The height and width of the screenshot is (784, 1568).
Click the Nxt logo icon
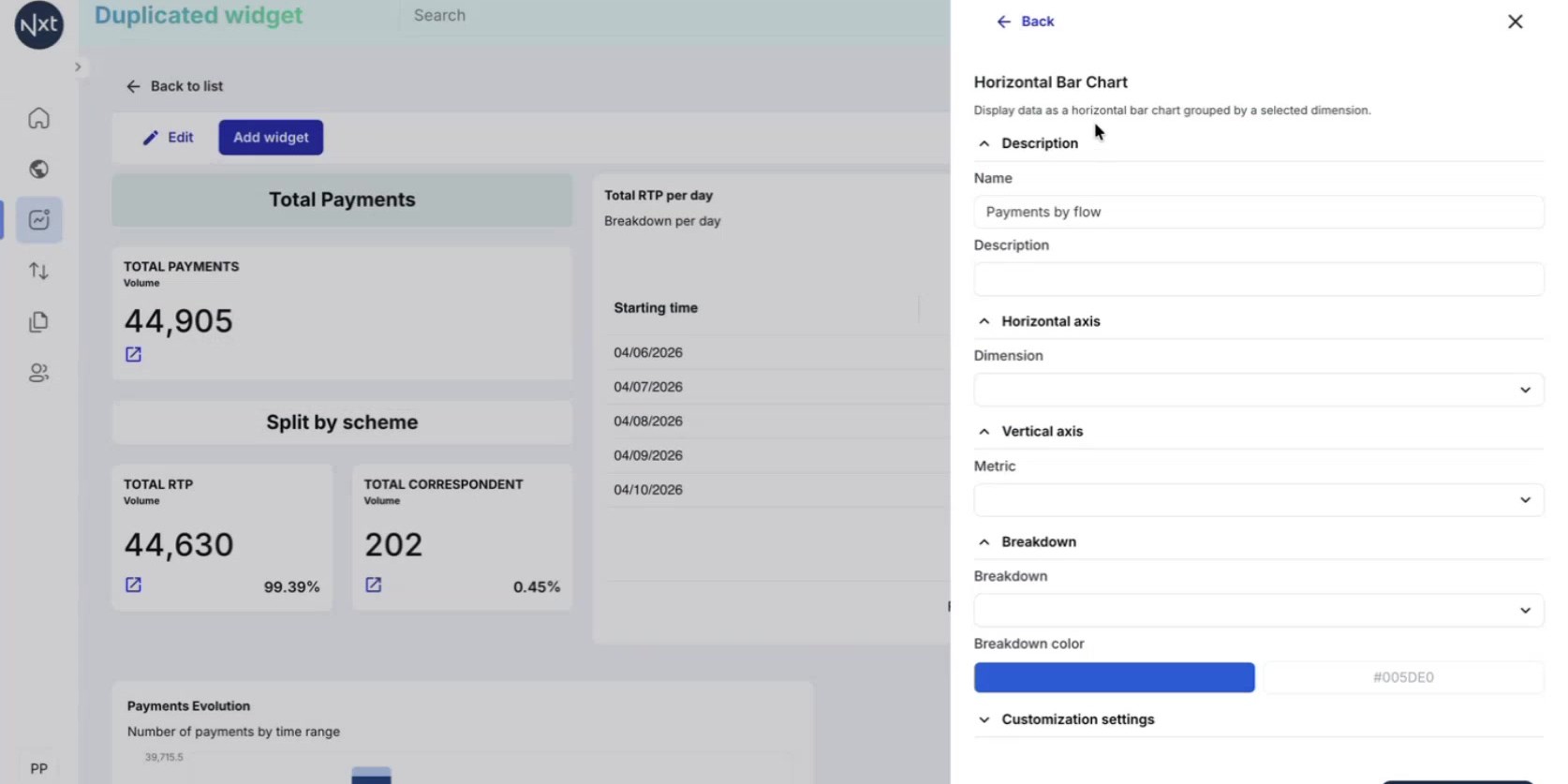pos(38,24)
